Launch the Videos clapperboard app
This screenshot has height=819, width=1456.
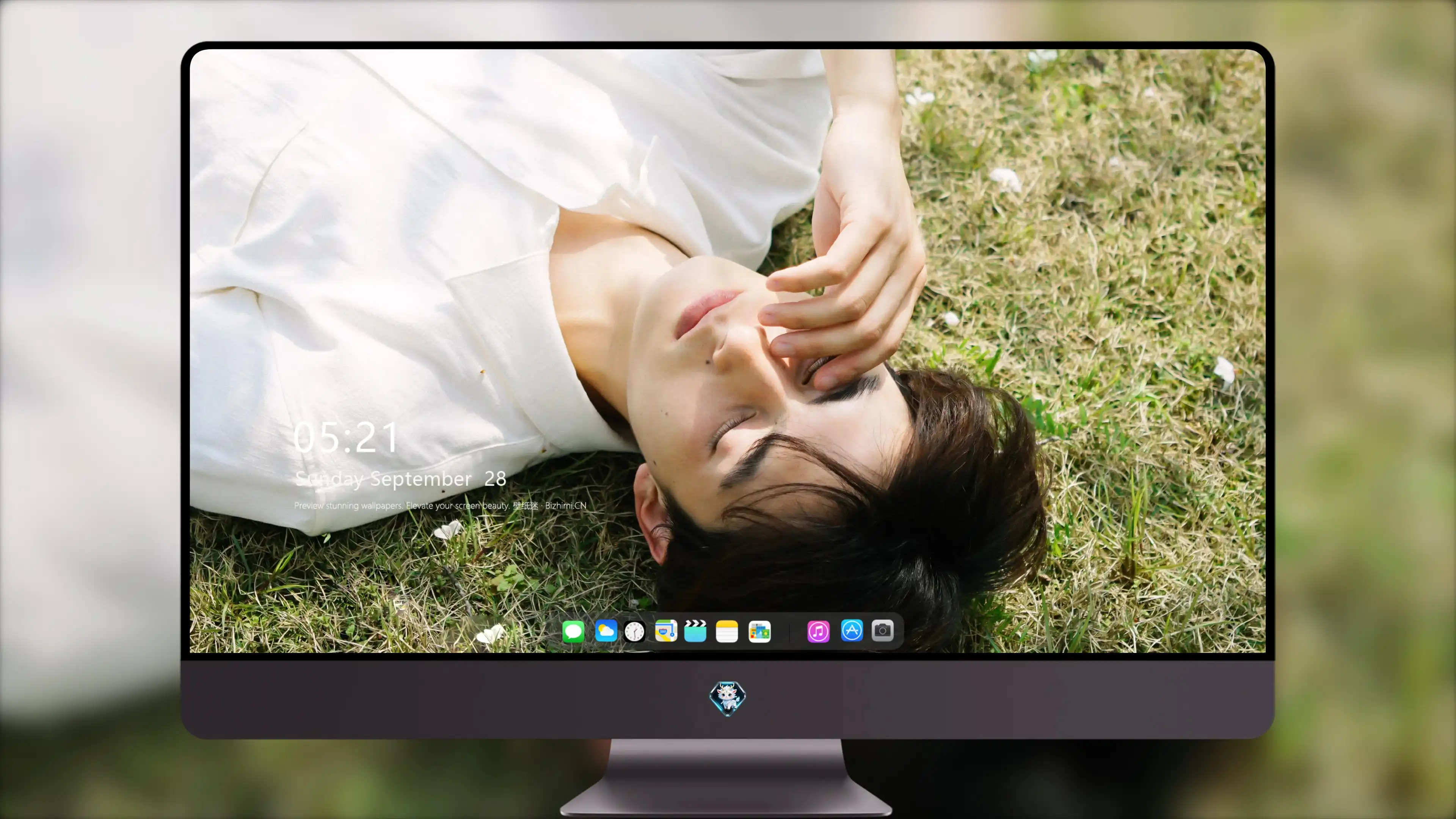[x=695, y=631]
